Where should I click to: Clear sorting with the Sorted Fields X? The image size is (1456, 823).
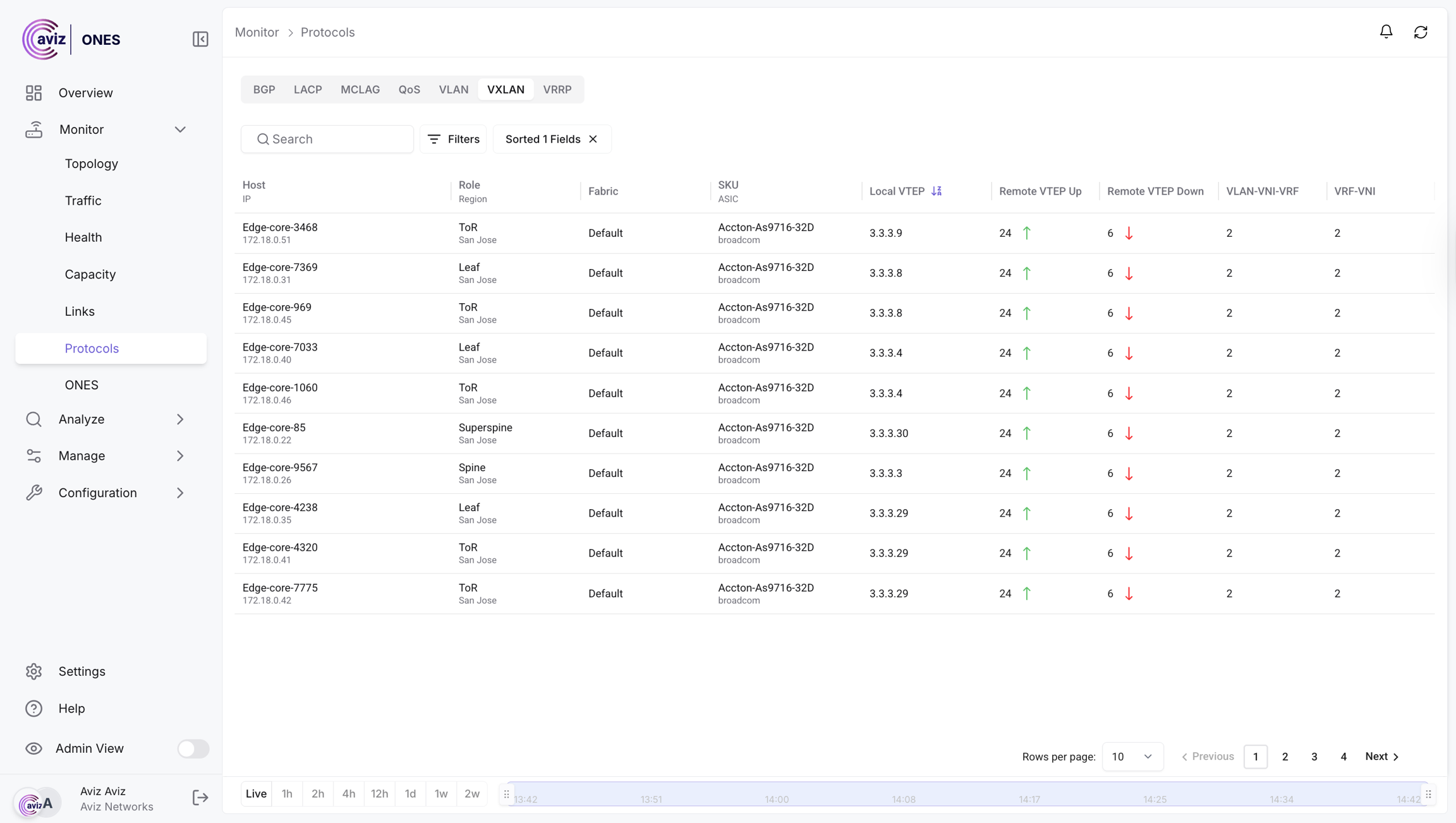pyautogui.click(x=593, y=139)
